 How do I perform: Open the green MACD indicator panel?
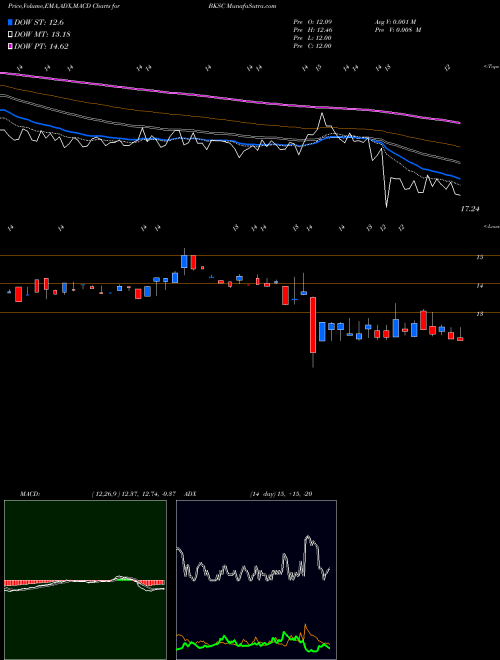tap(85, 580)
